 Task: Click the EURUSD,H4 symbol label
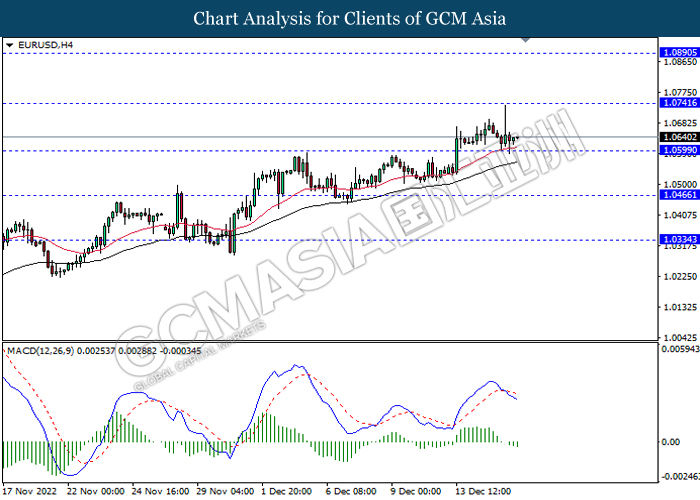pyautogui.click(x=46, y=45)
